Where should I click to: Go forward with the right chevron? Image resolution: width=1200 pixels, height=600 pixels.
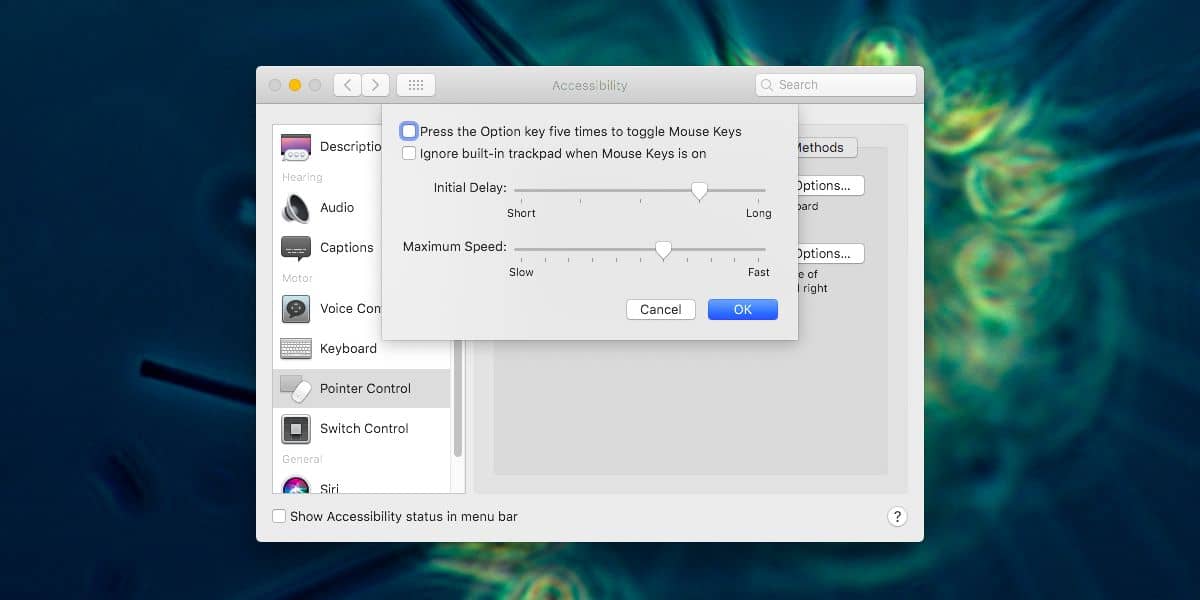(x=375, y=85)
